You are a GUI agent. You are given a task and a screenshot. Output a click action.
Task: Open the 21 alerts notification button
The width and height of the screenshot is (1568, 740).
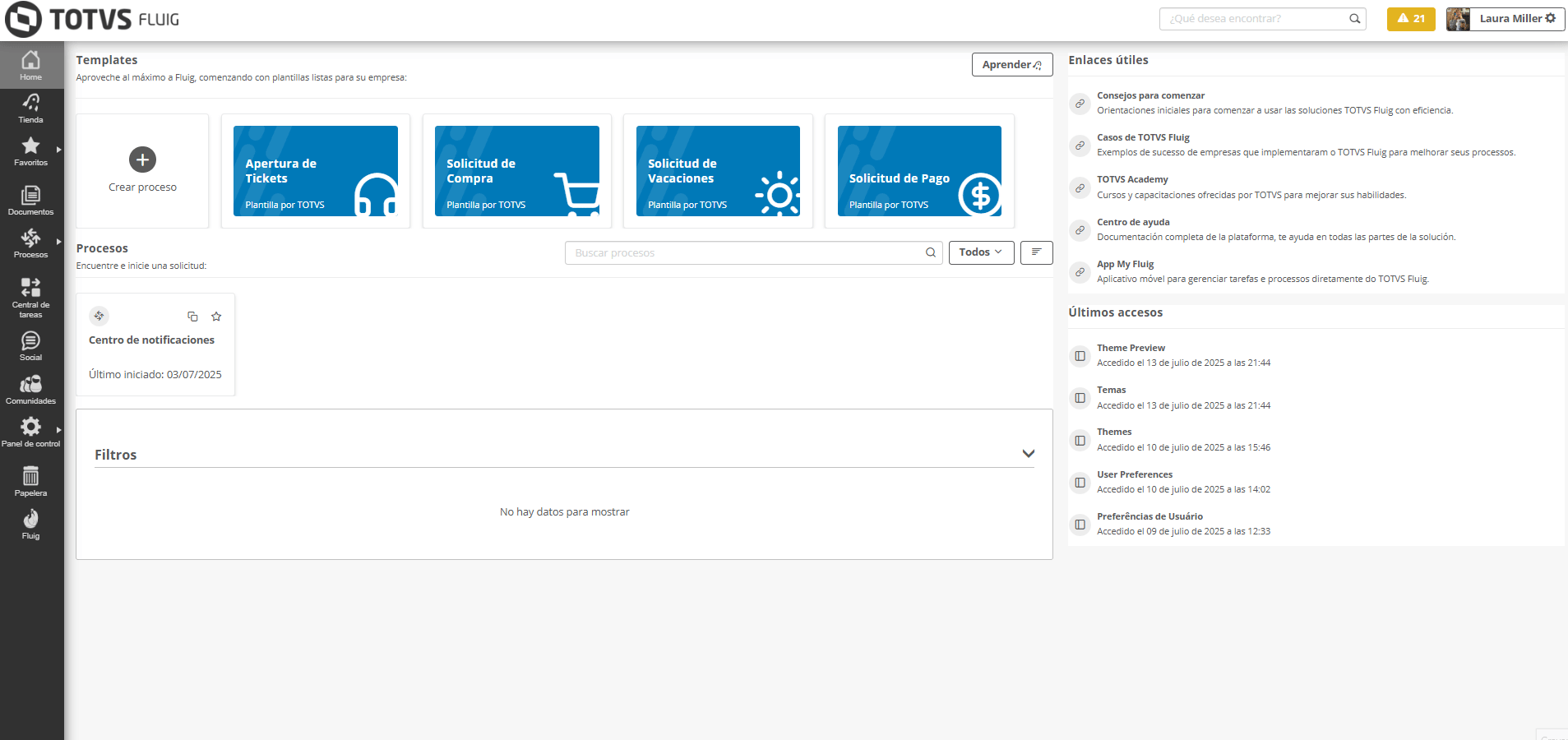(x=1411, y=19)
